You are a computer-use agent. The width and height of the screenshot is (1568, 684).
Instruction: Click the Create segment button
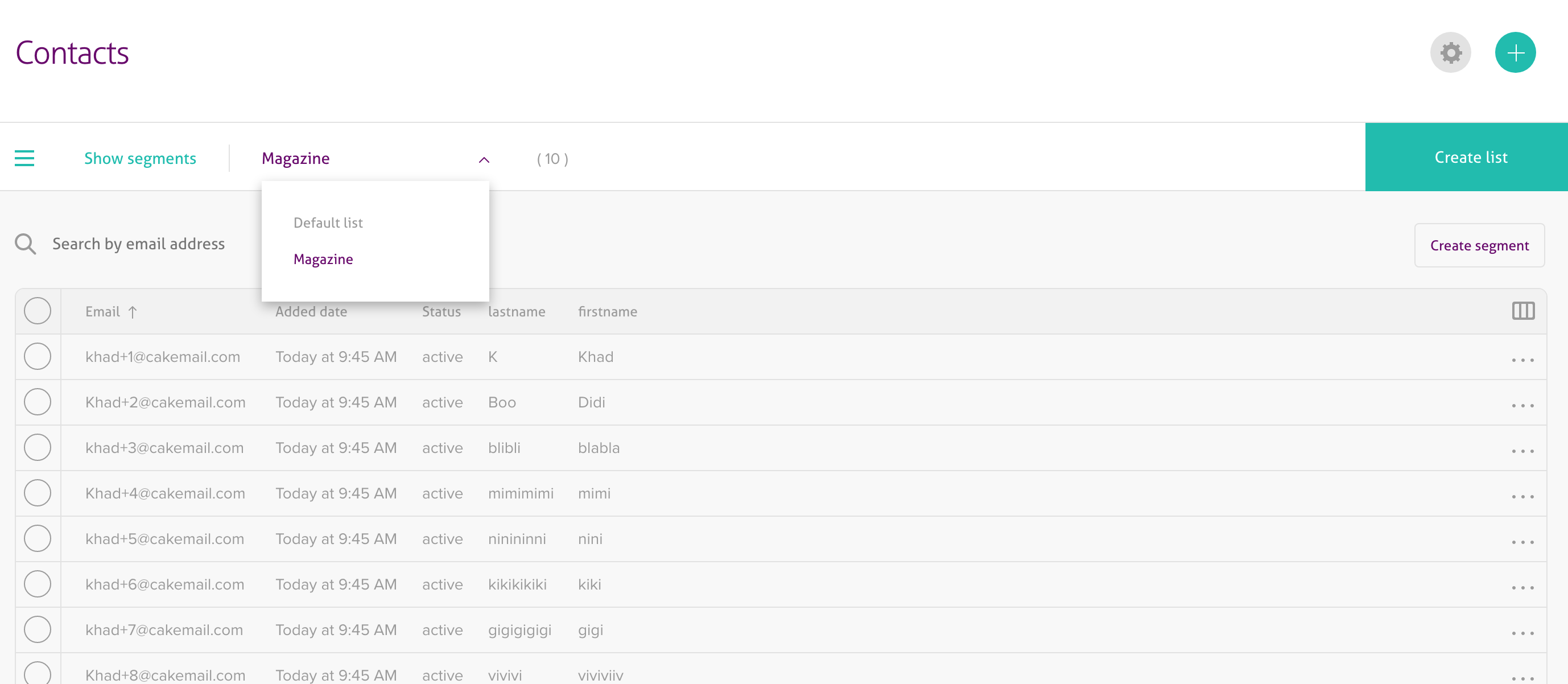coord(1479,245)
